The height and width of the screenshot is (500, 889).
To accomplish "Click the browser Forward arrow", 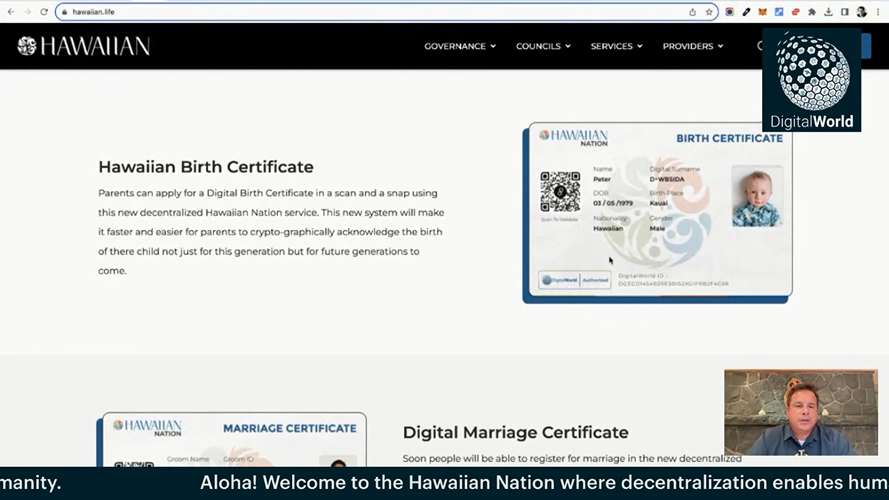I will click(27, 12).
